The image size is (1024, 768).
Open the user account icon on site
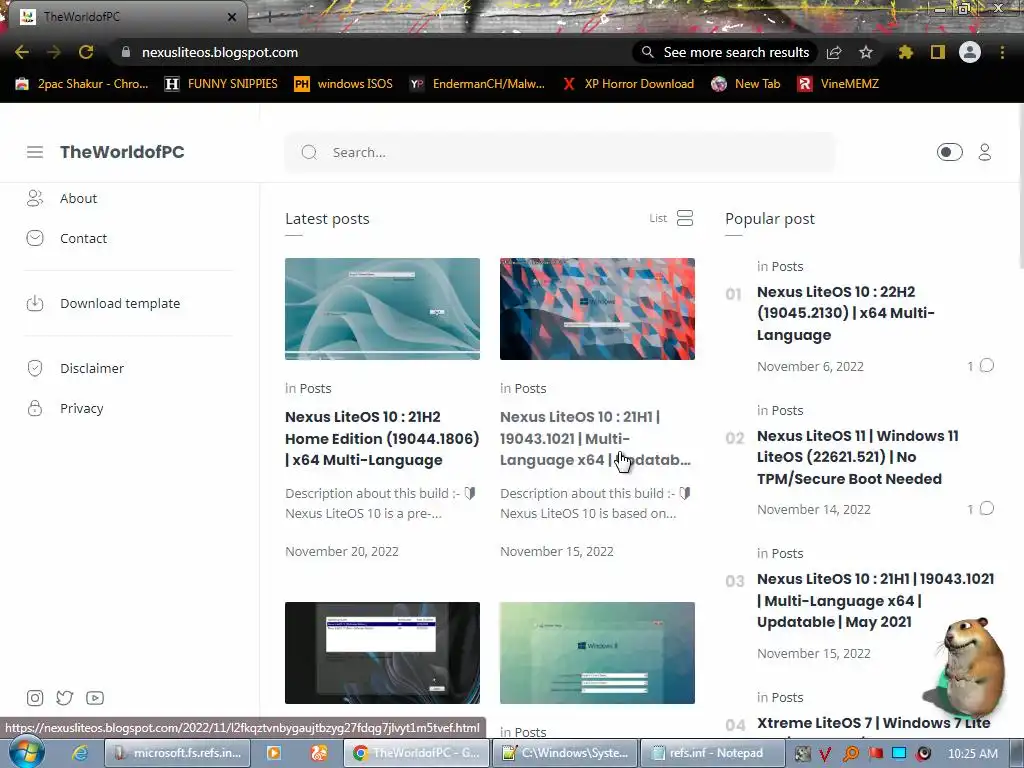point(985,152)
